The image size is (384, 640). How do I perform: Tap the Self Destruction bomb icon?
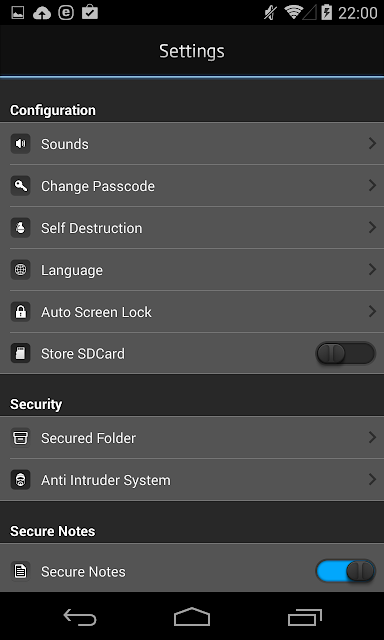[x=20, y=228]
